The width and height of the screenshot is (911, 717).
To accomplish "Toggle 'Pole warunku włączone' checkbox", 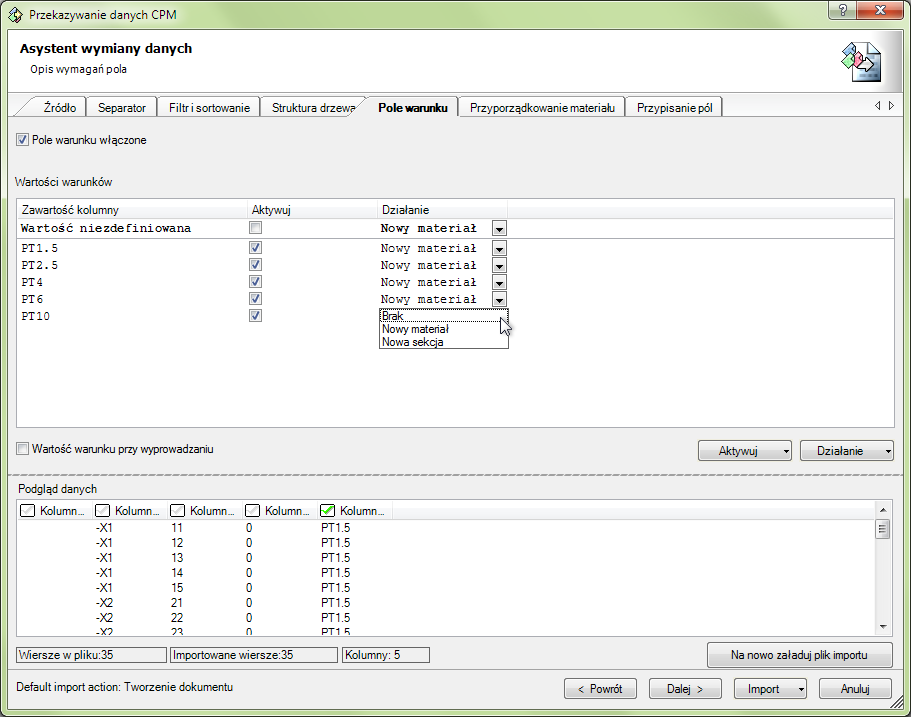I will coord(22,139).
